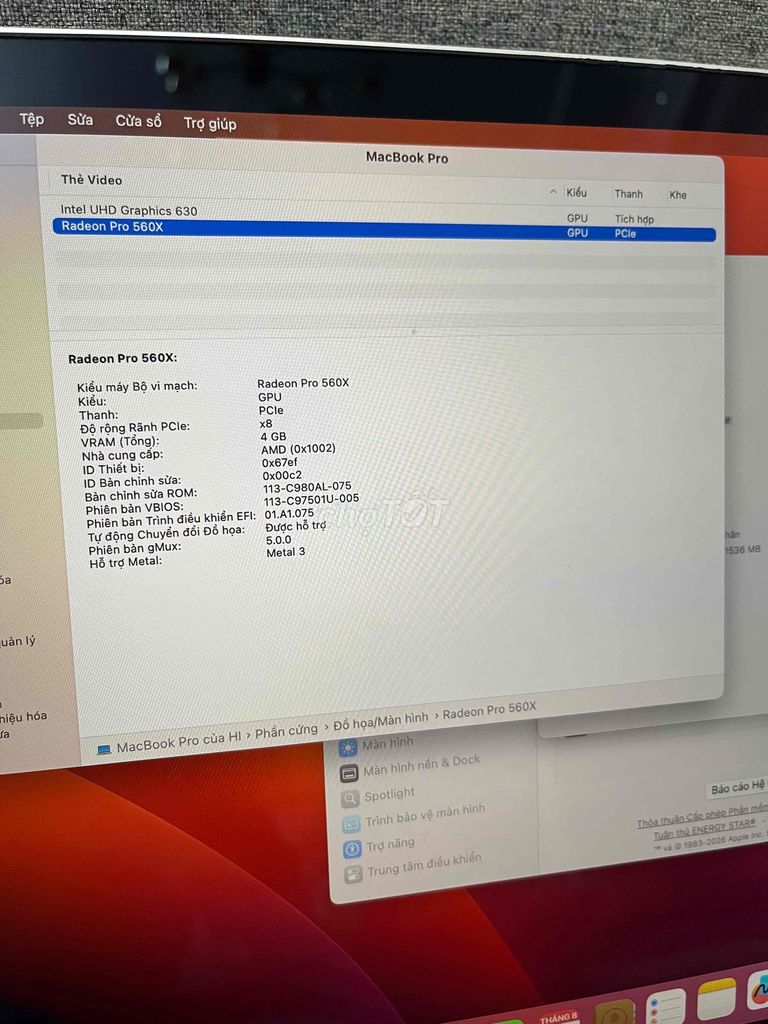Image resolution: width=768 pixels, height=1024 pixels.
Task: Sort by the Khe column header
Action: (x=677, y=195)
